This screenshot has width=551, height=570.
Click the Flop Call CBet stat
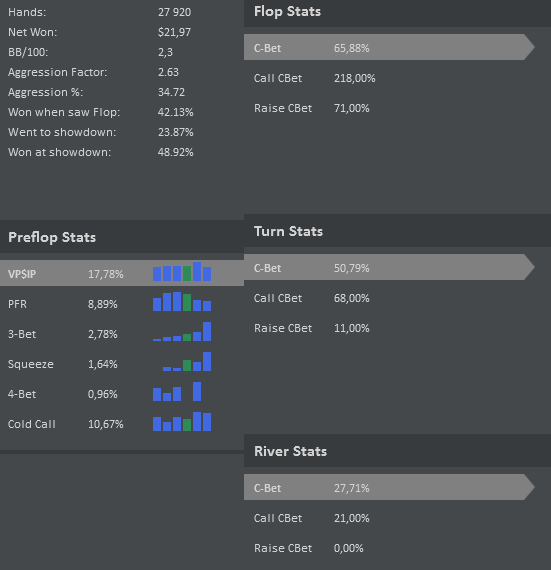[x=315, y=78]
